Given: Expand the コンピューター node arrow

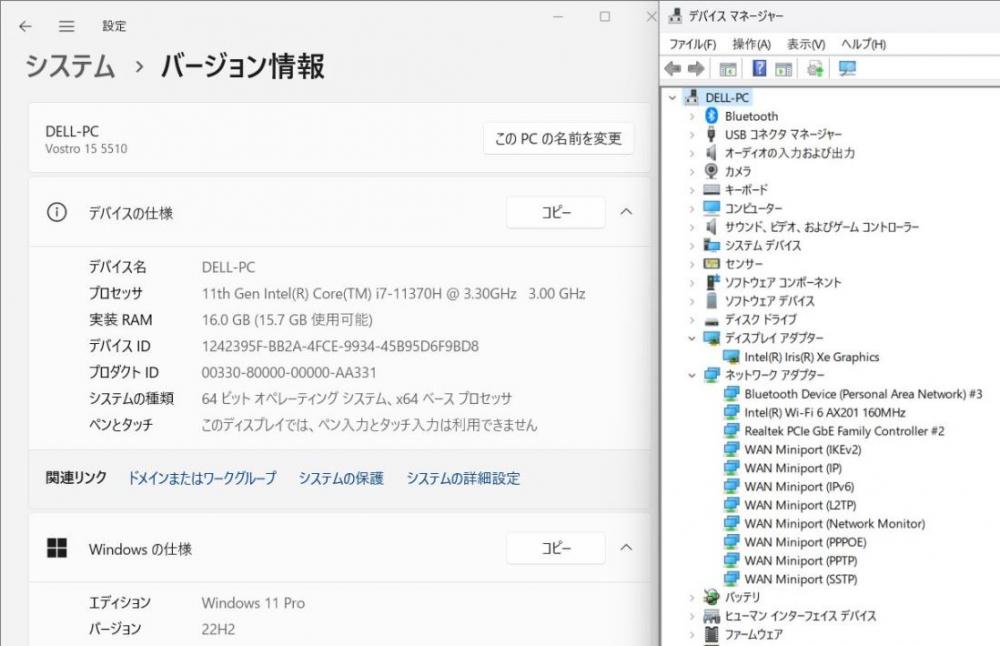Looking at the screenshot, I should (692, 209).
